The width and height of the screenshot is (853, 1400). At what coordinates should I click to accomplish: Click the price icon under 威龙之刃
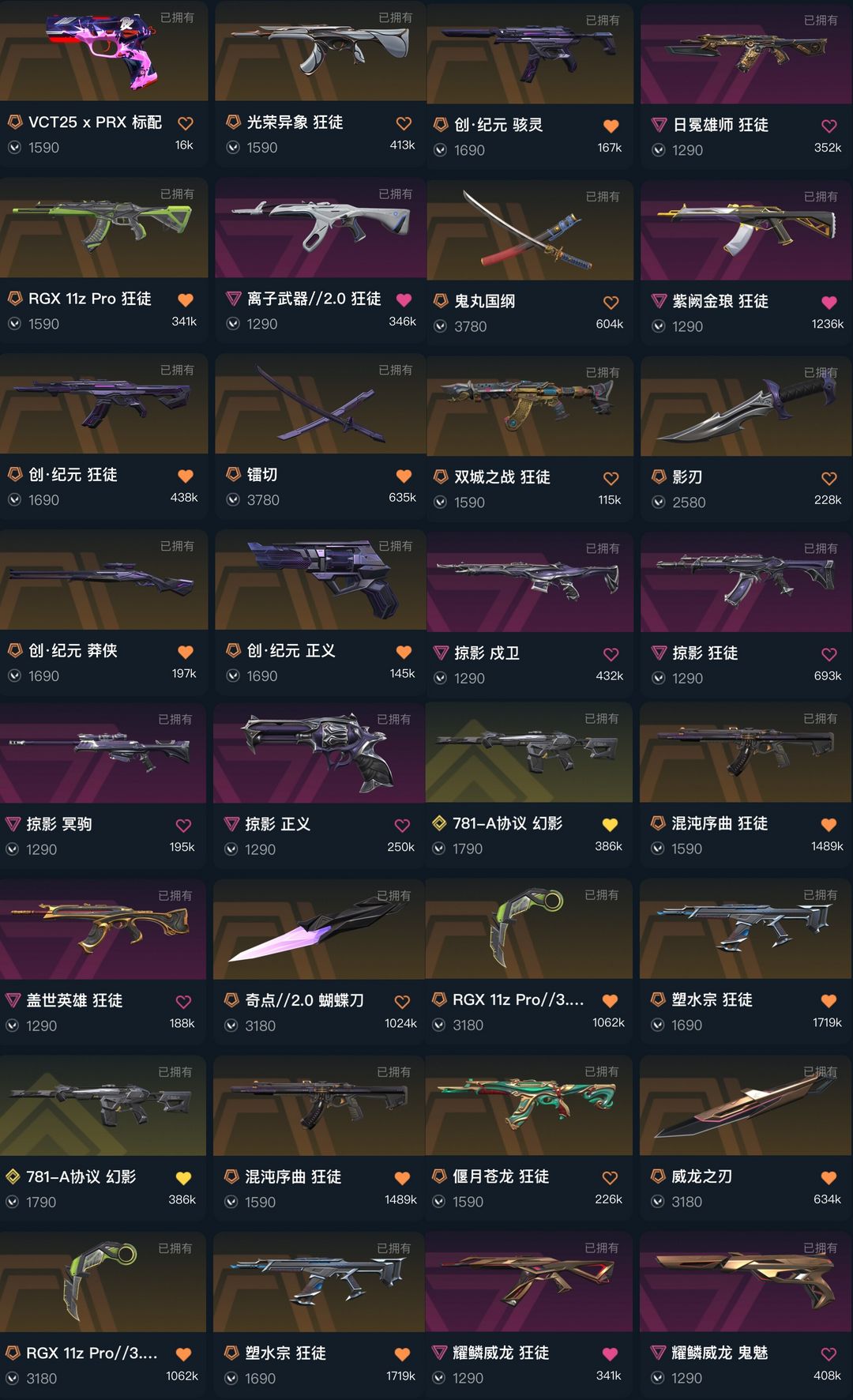click(x=658, y=1202)
